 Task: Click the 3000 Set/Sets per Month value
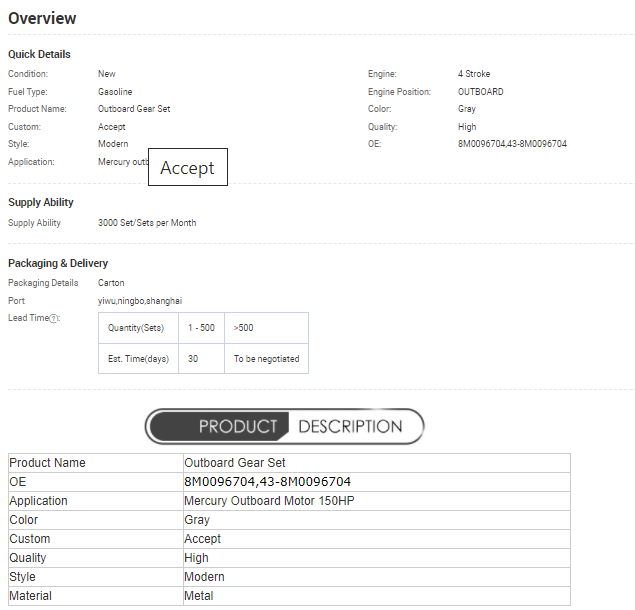click(147, 223)
